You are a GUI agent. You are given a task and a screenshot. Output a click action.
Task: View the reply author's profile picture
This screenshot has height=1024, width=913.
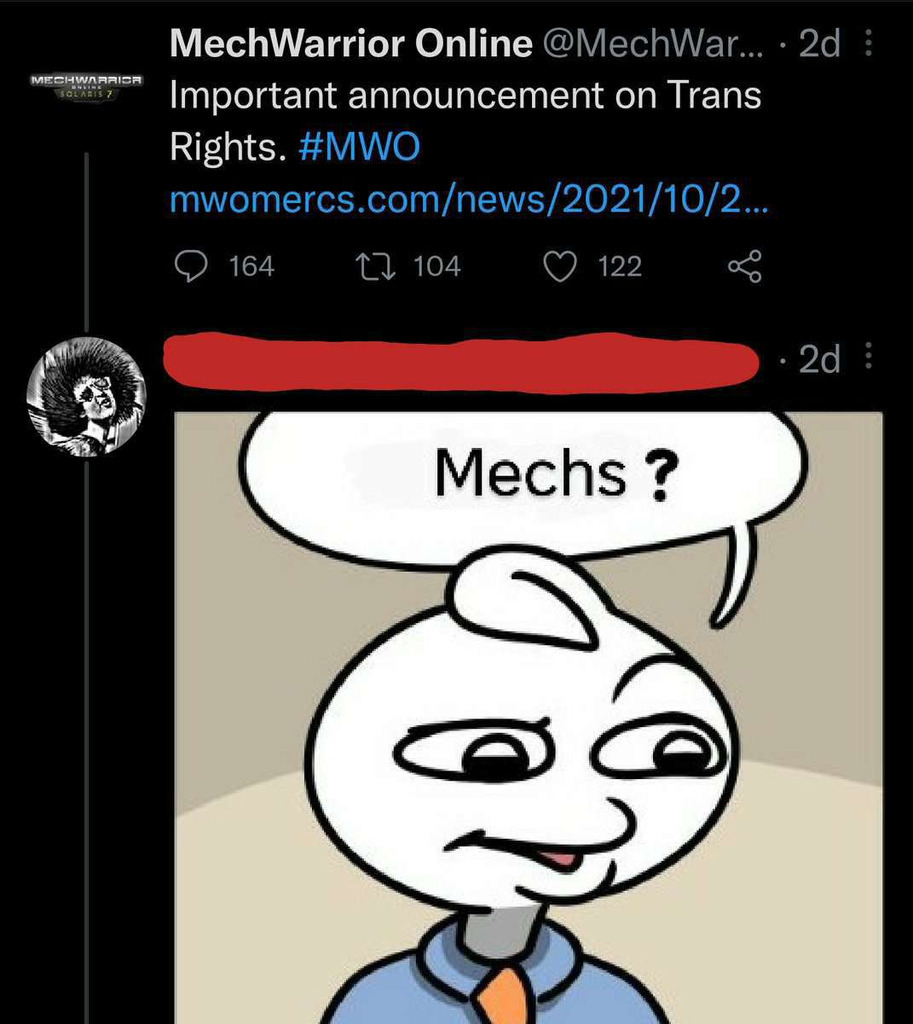click(x=86, y=396)
